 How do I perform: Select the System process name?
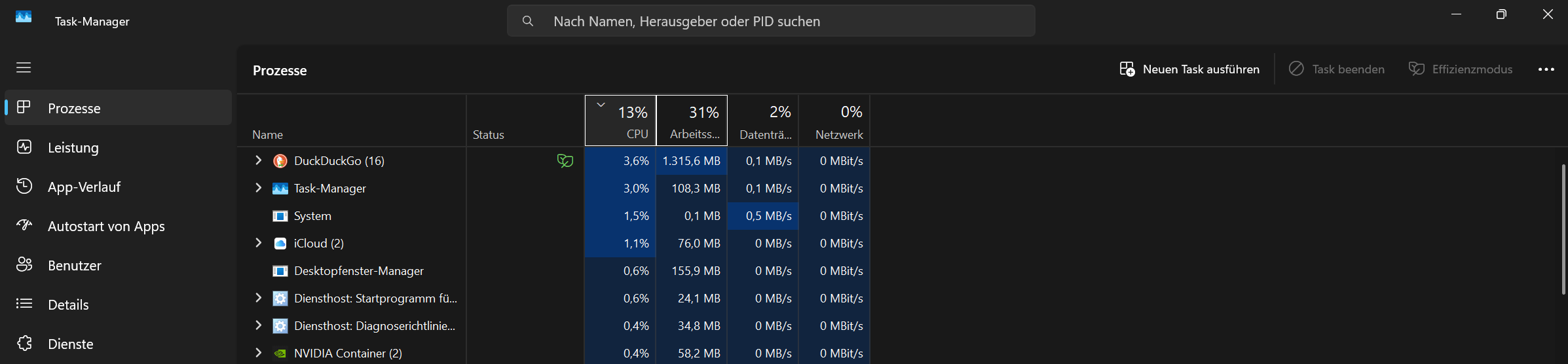coord(312,216)
